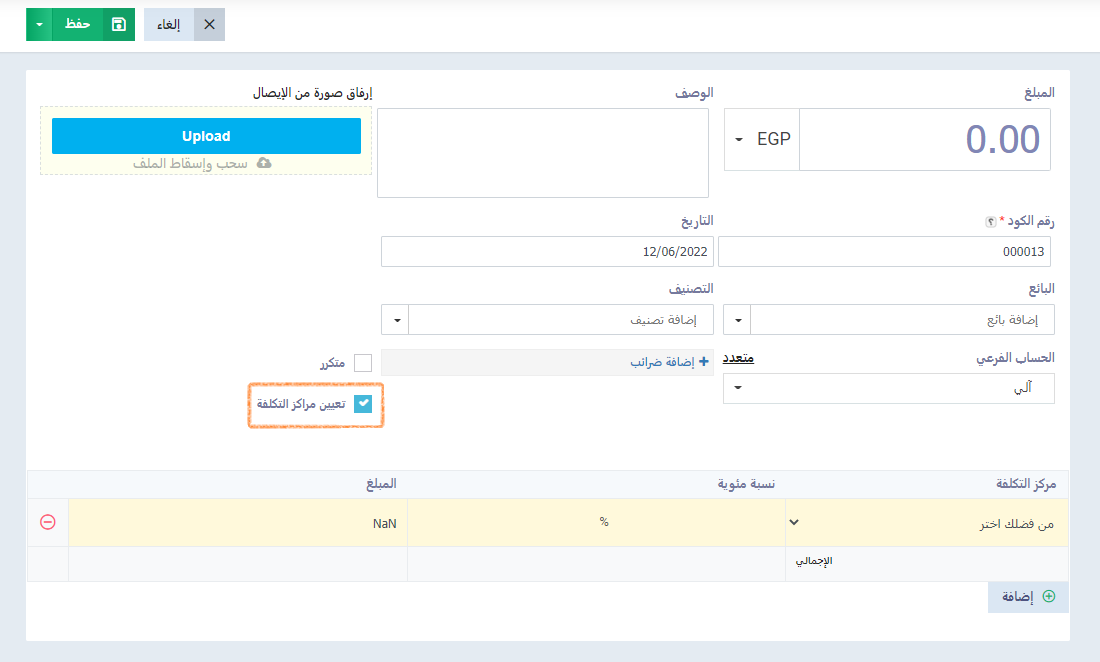Select cost center from من فضلك اختر
1100x662 pixels.
[x=927, y=523]
